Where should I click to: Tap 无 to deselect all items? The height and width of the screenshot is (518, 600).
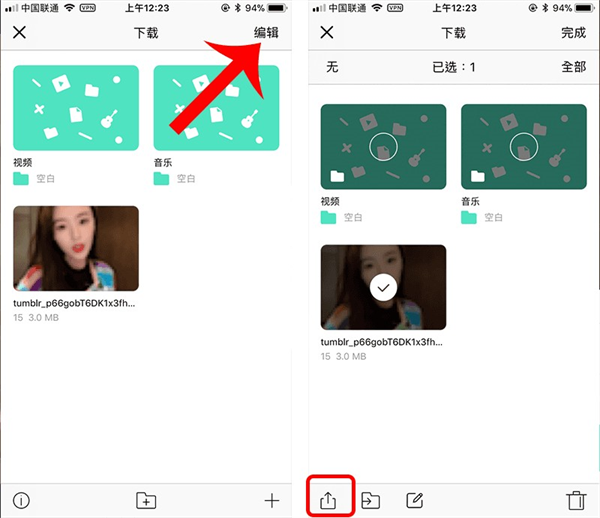(332, 68)
